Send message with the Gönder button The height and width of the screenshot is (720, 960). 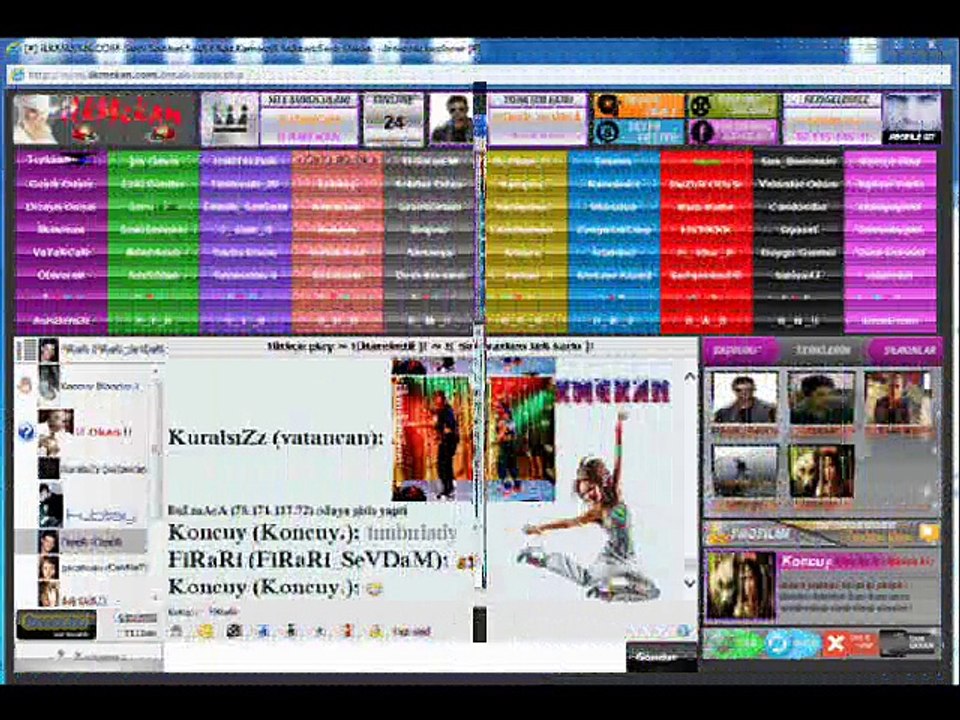coord(661,657)
